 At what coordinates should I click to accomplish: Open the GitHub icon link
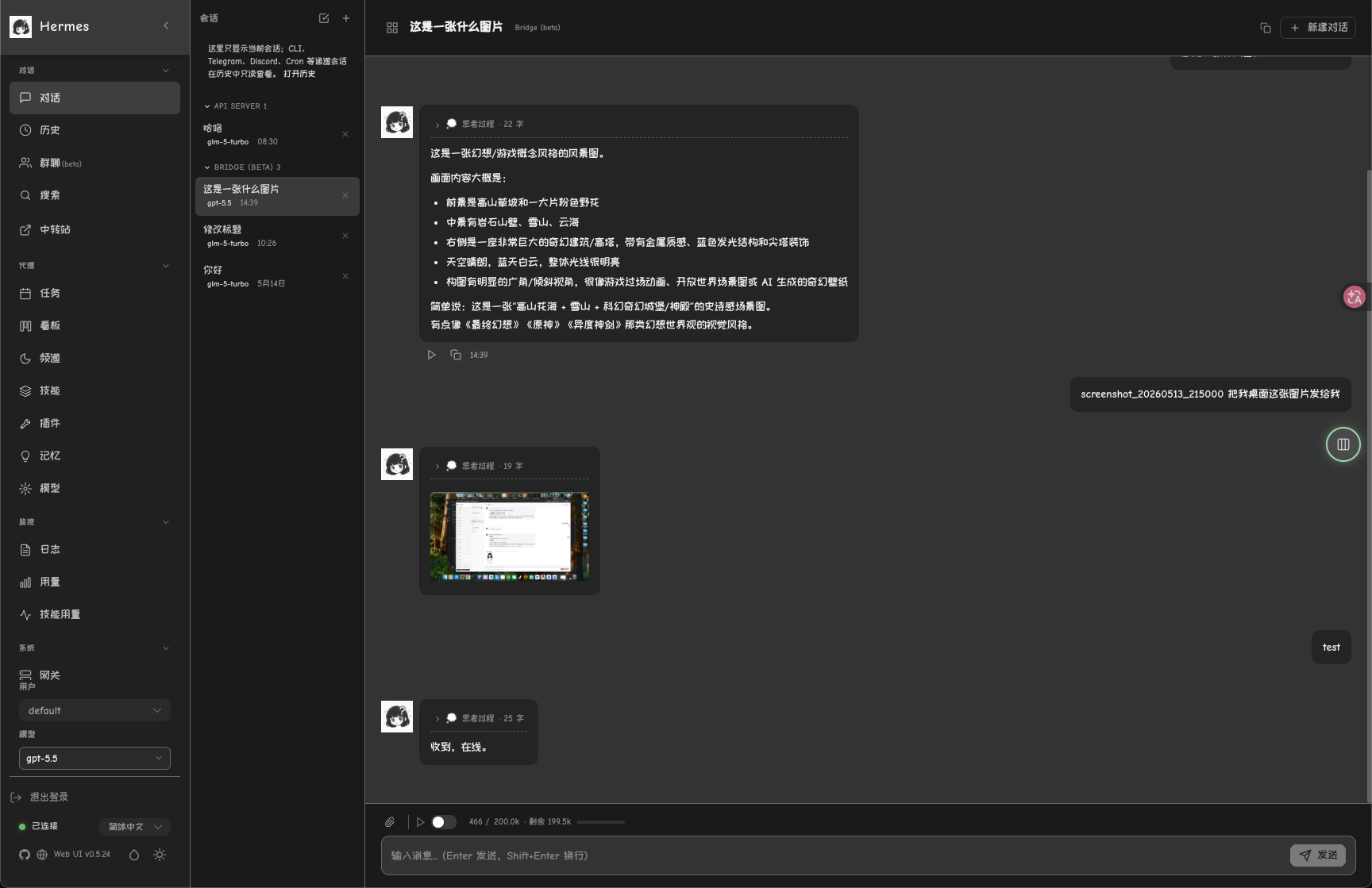(25, 855)
